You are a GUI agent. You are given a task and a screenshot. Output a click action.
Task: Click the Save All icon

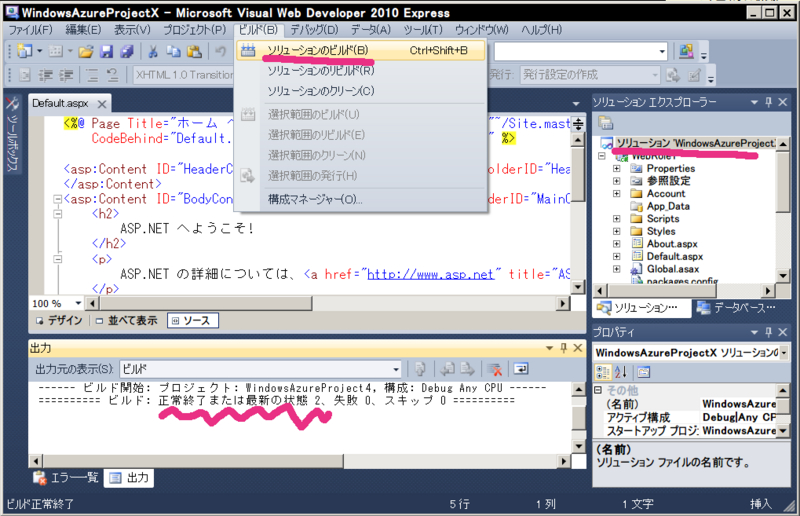[127, 51]
